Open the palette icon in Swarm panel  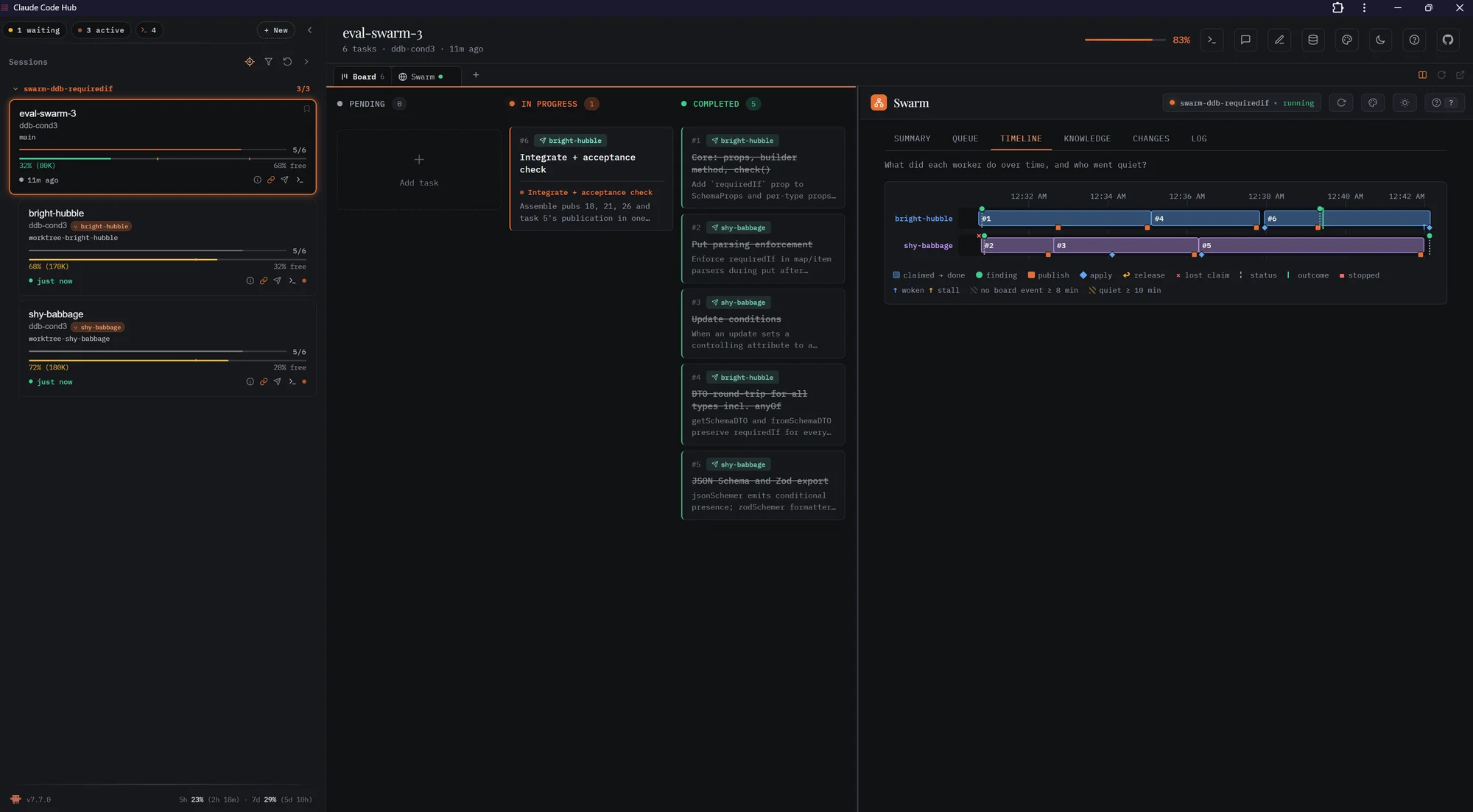(x=1373, y=103)
